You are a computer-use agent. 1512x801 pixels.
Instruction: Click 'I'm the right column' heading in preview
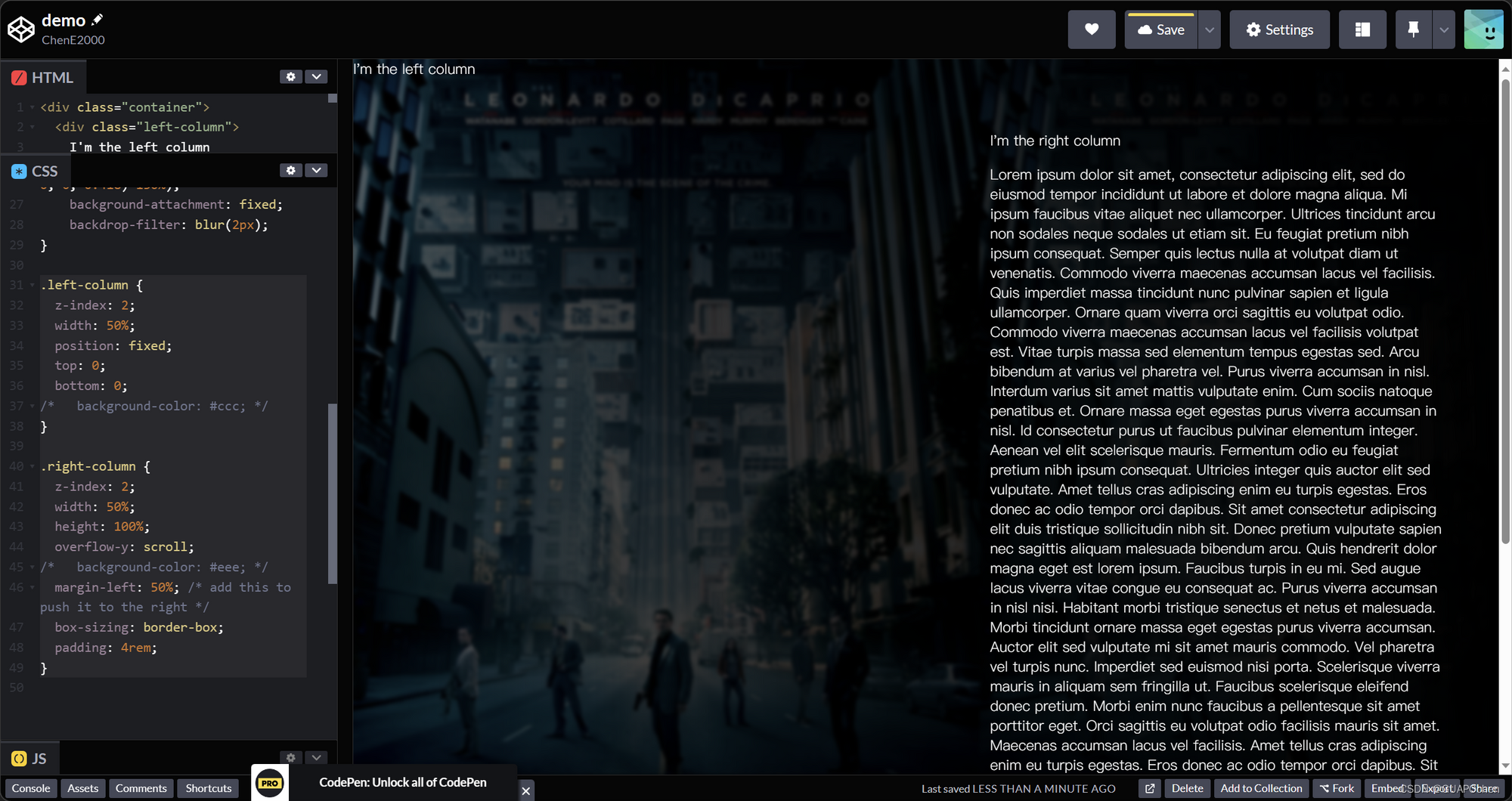pos(1055,141)
